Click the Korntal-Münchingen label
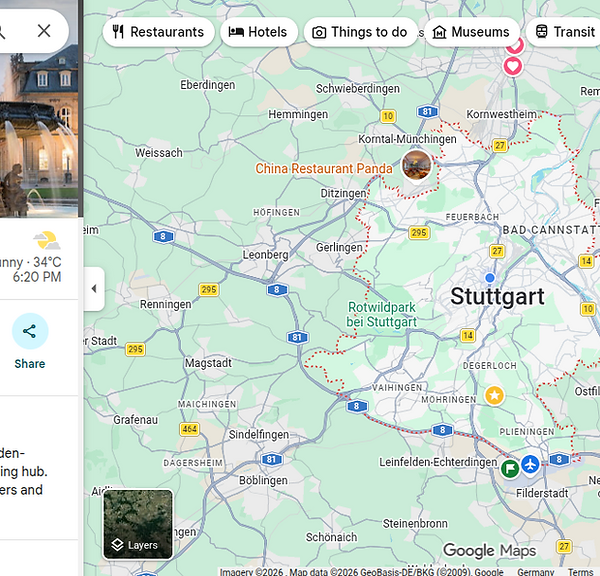 [407, 139]
